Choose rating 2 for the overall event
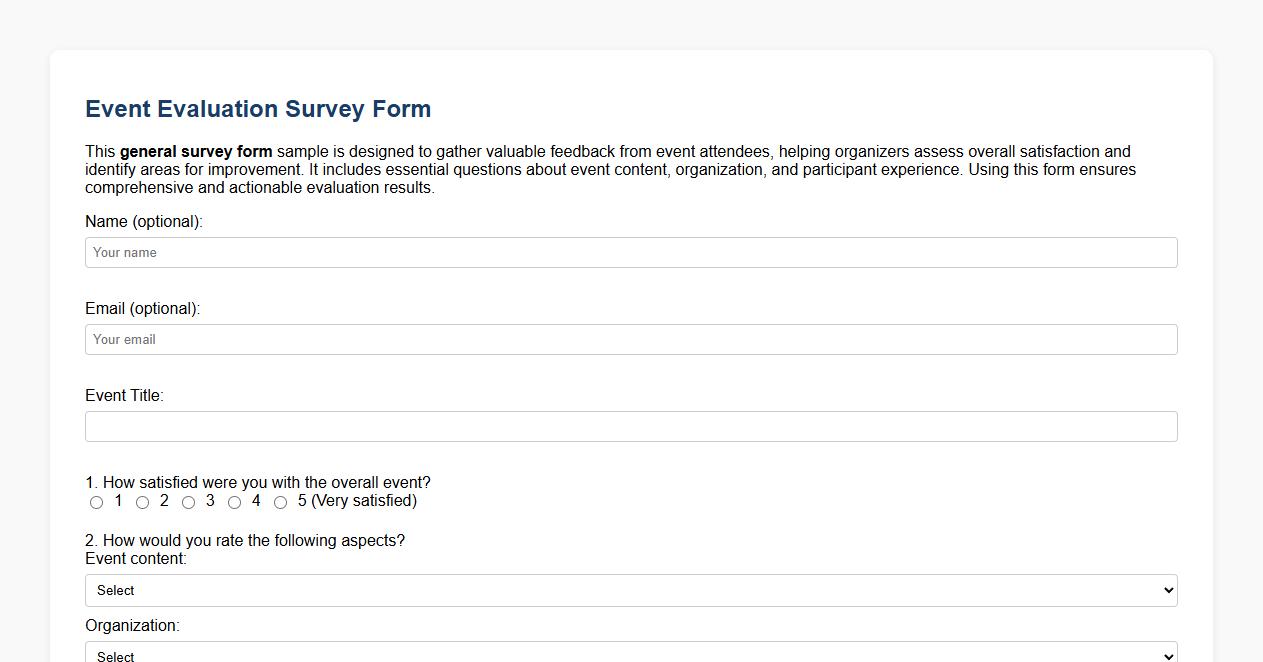 142,502
